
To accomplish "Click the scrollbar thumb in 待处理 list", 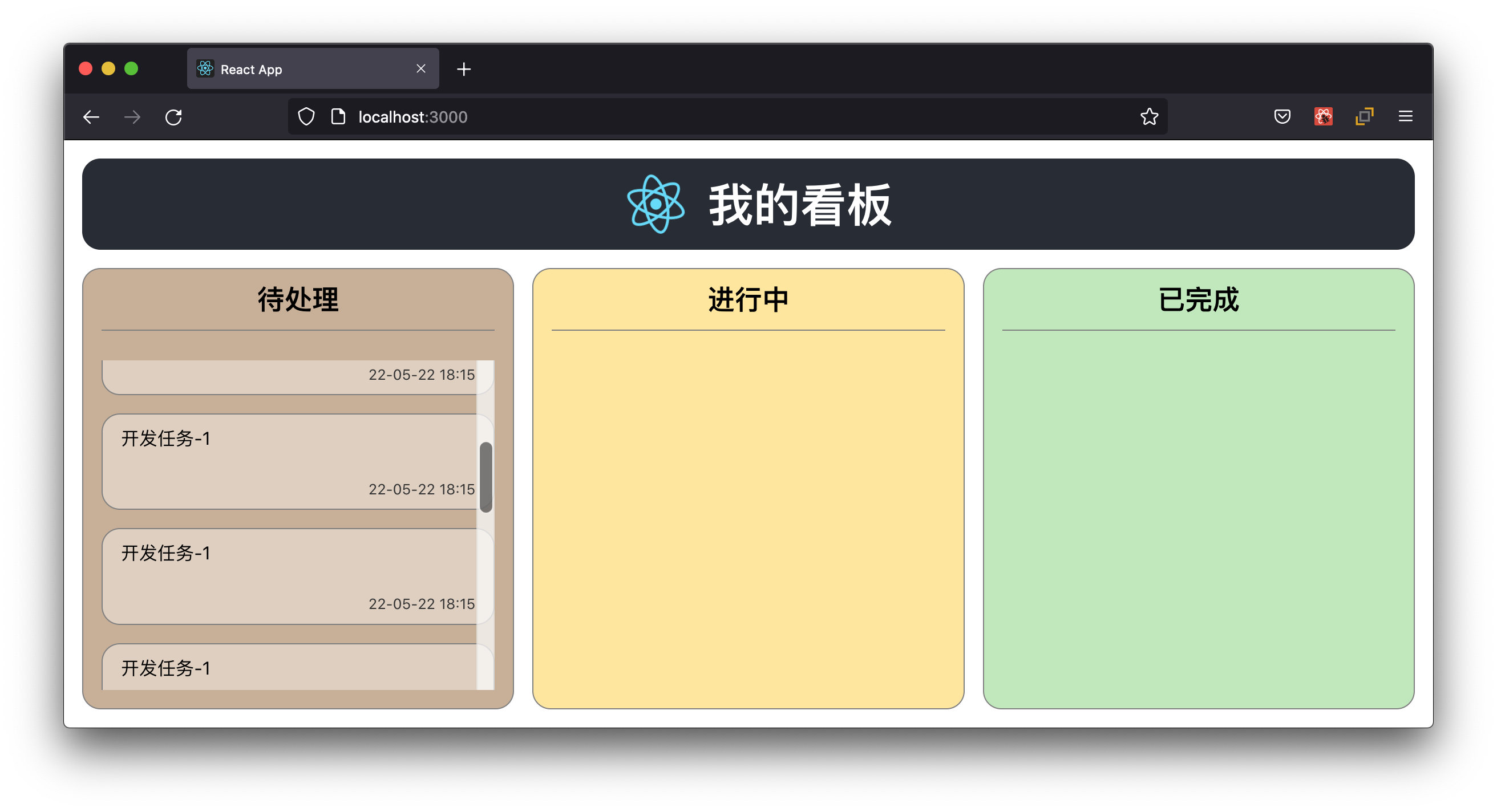I will [x=486, y=477].
